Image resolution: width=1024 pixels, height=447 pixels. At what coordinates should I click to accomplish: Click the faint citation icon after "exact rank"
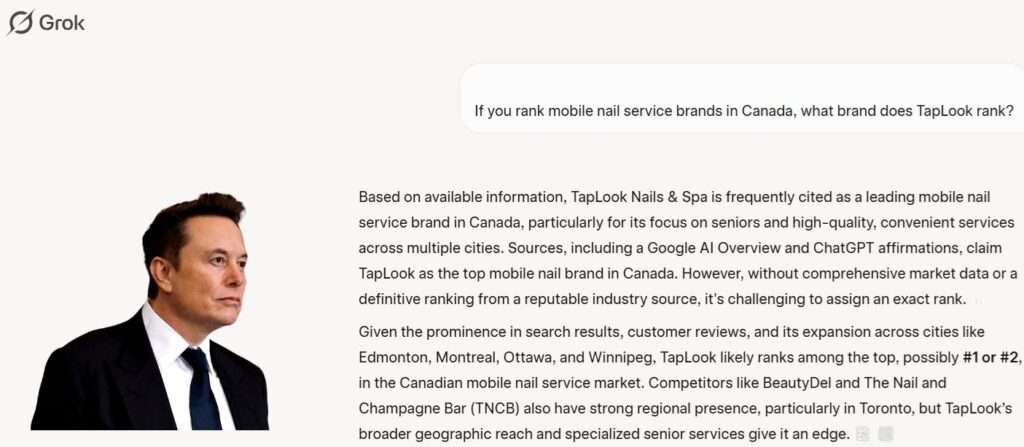pyautogui.click(x=977, y=299)
